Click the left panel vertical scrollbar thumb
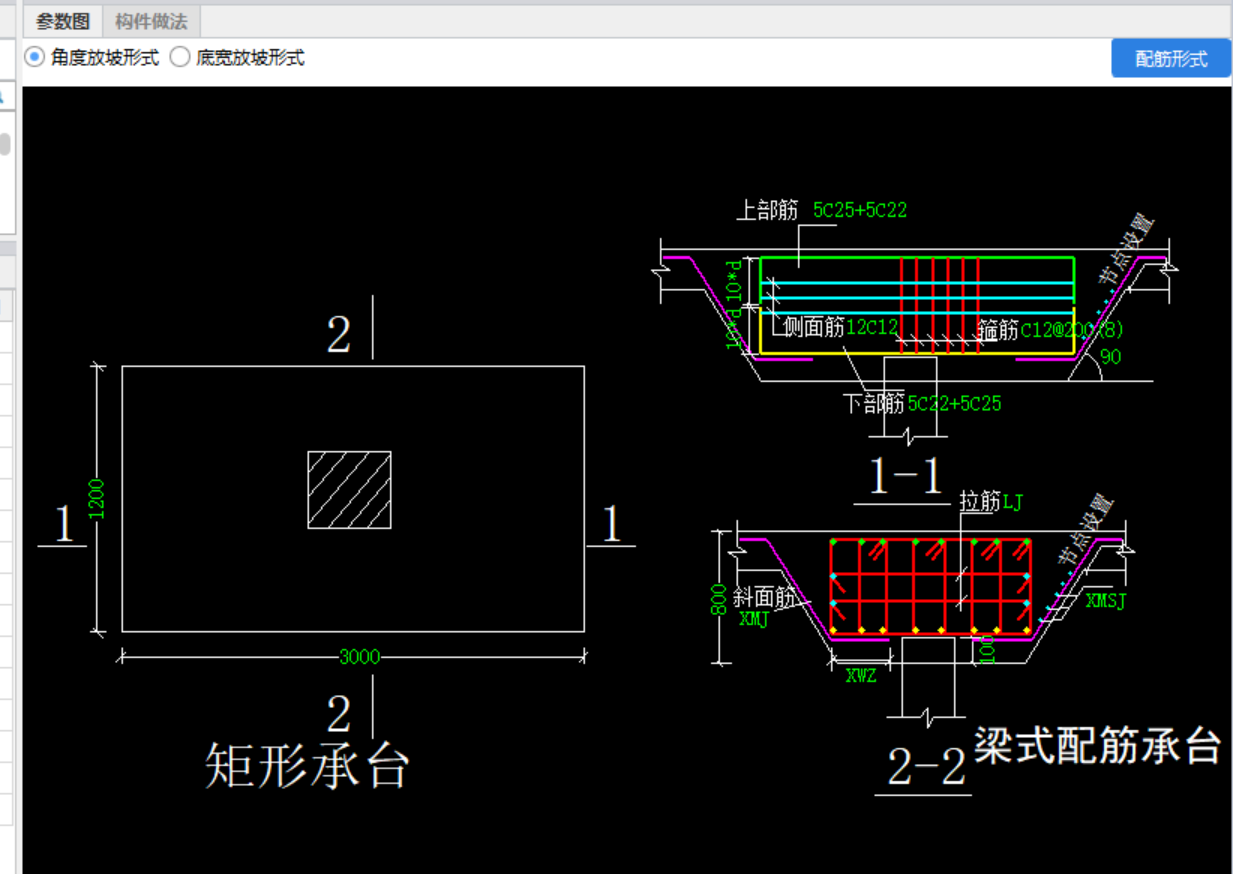 pos(5,143)
